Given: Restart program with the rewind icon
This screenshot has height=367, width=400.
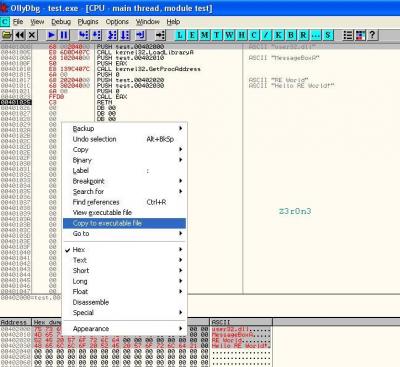Looking at the screenshot, I should click(20, 35).
